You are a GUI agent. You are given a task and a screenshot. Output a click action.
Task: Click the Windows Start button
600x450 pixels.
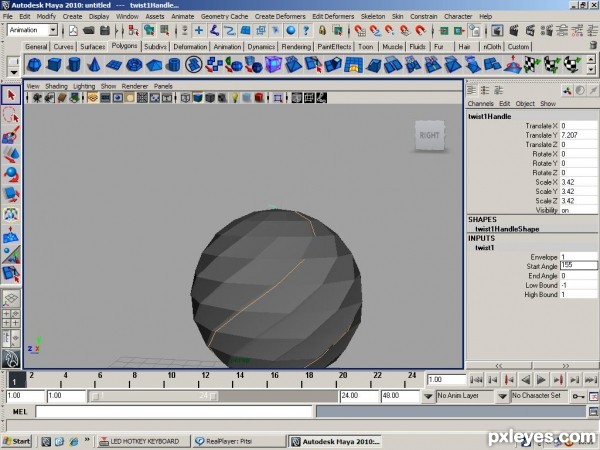[16, 441]
